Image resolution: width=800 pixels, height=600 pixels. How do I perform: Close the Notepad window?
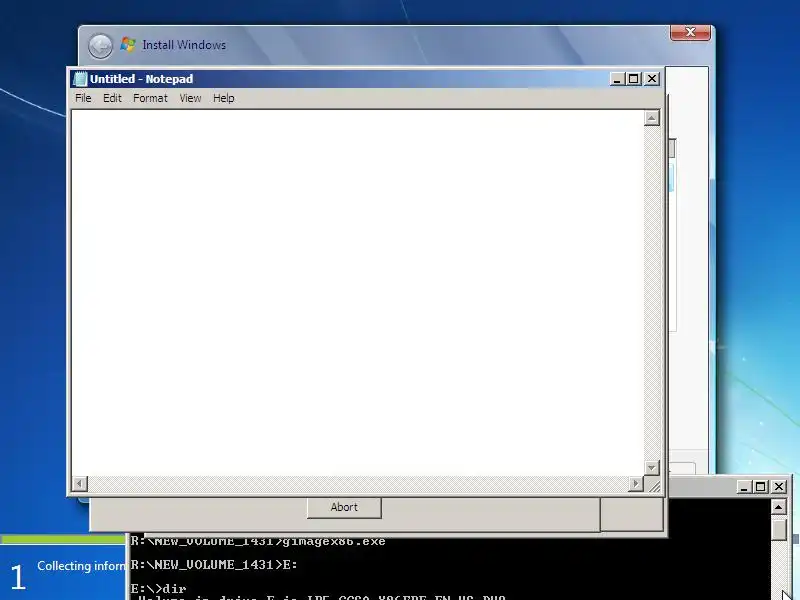[x=652, y=79]
